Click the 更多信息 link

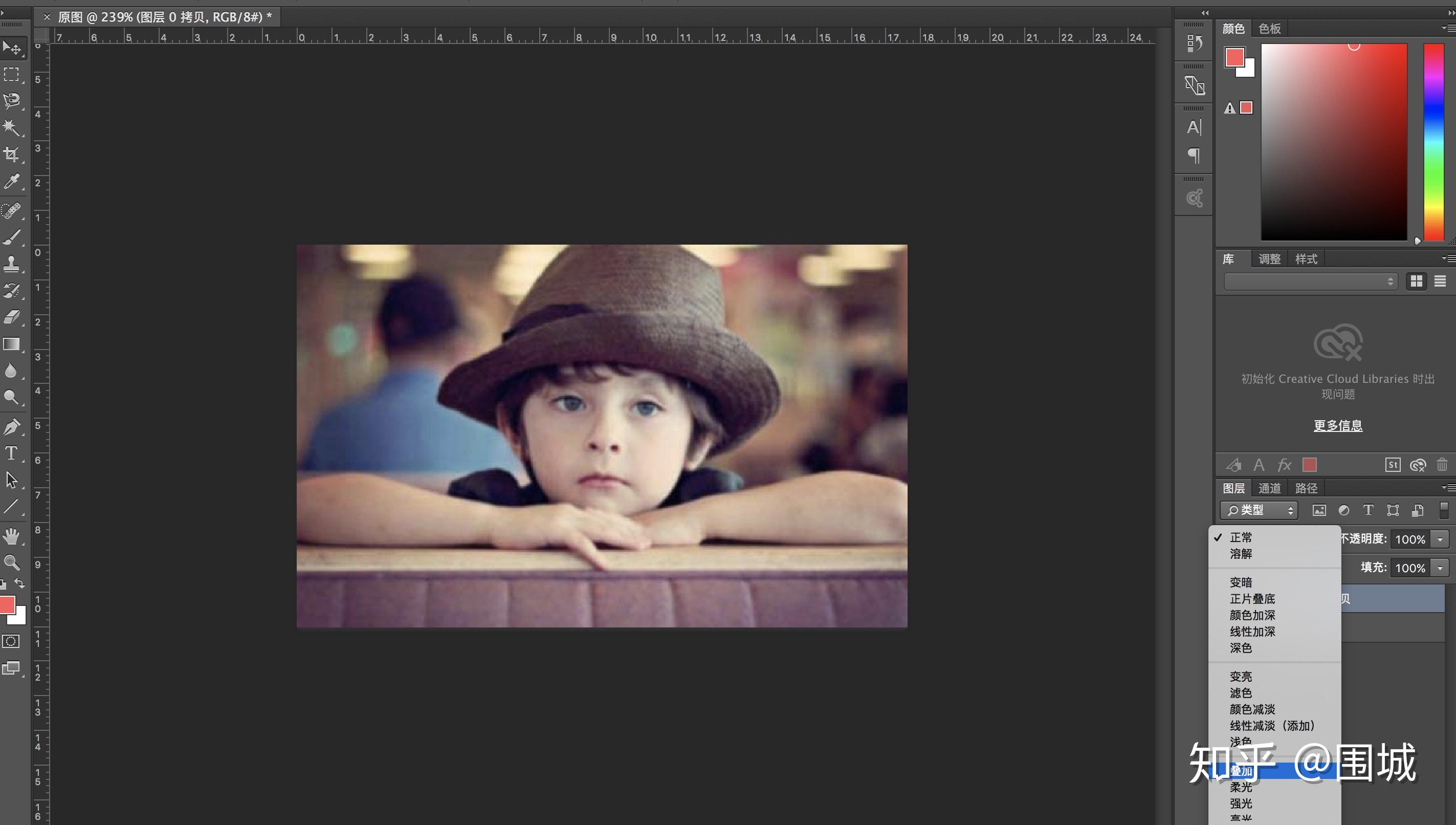click(1338, 425)
